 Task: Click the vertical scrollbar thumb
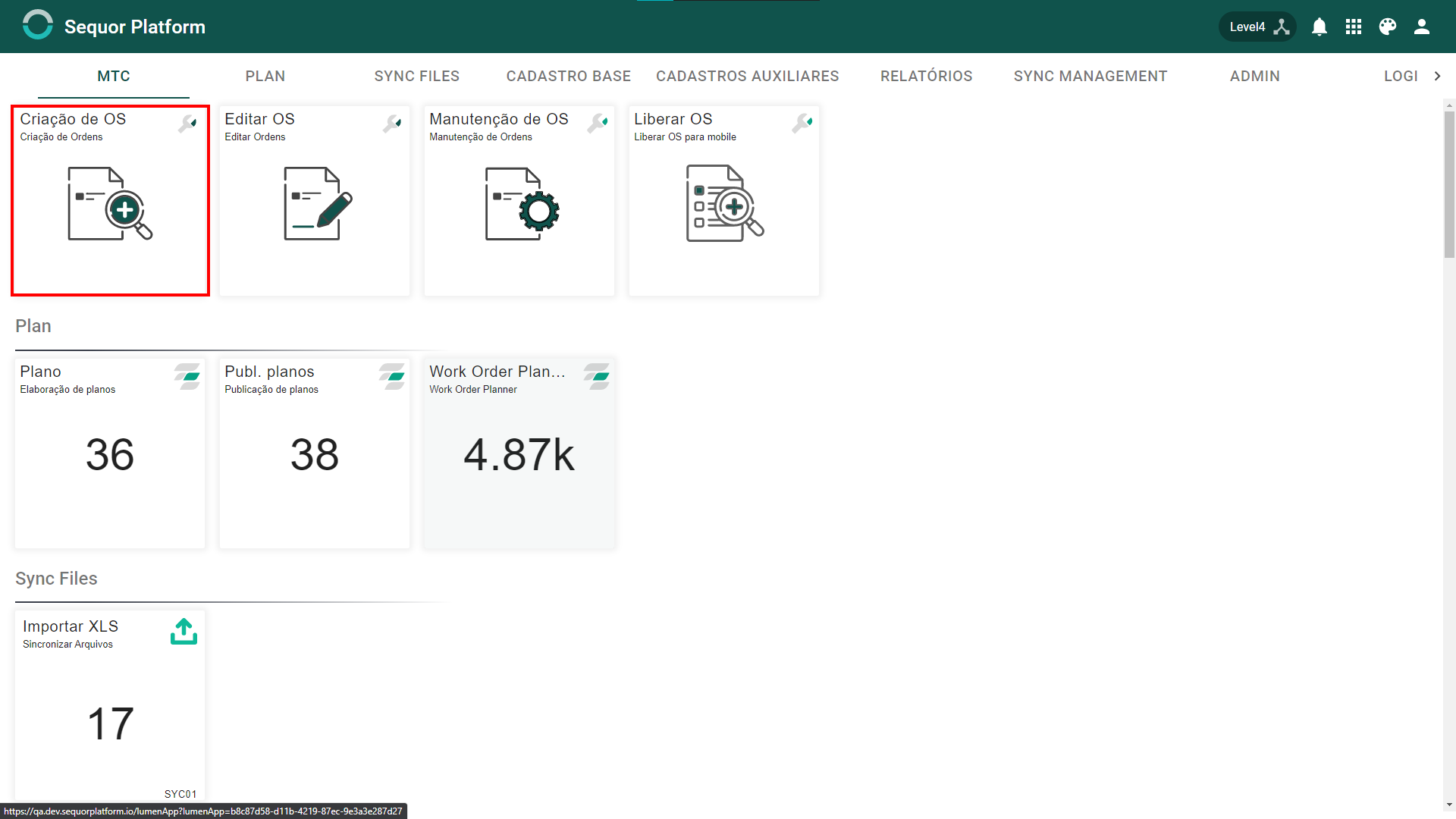[1449, 184]
